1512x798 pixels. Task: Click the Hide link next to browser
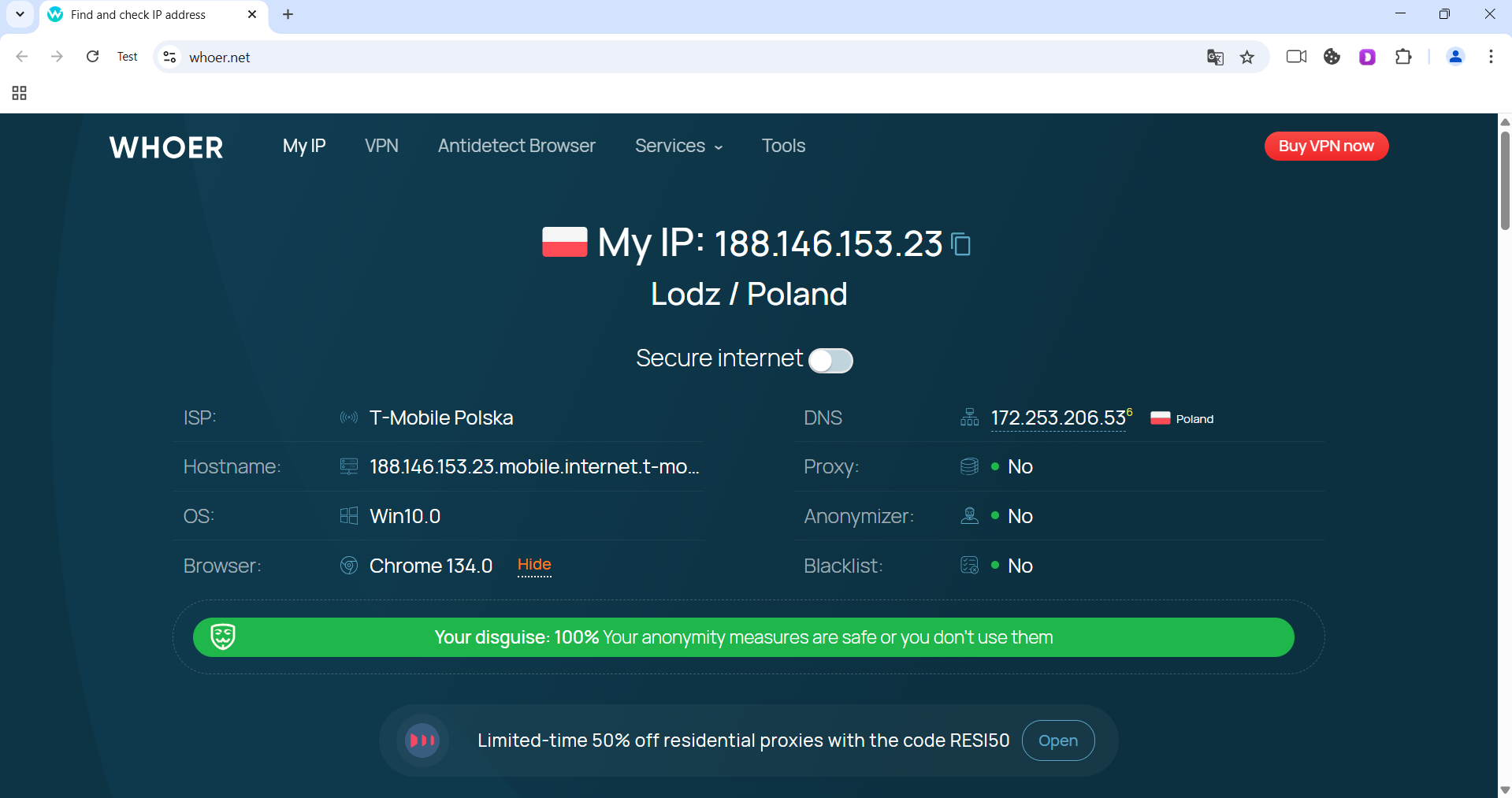pos(534,565)
